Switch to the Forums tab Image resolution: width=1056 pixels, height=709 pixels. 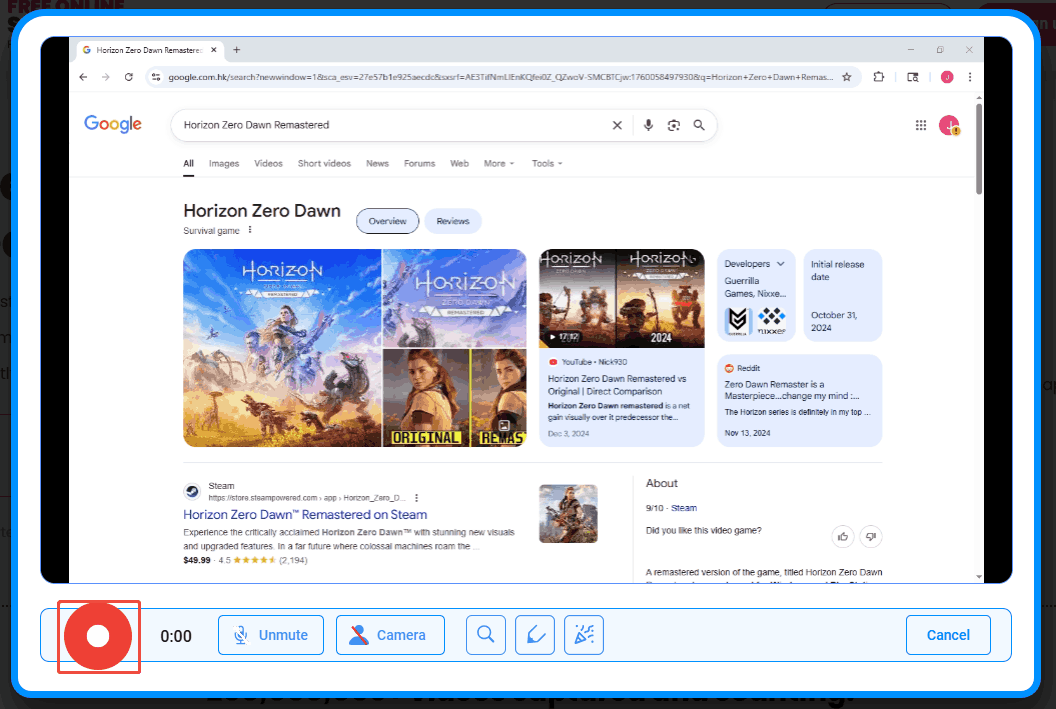pos(420,164)
